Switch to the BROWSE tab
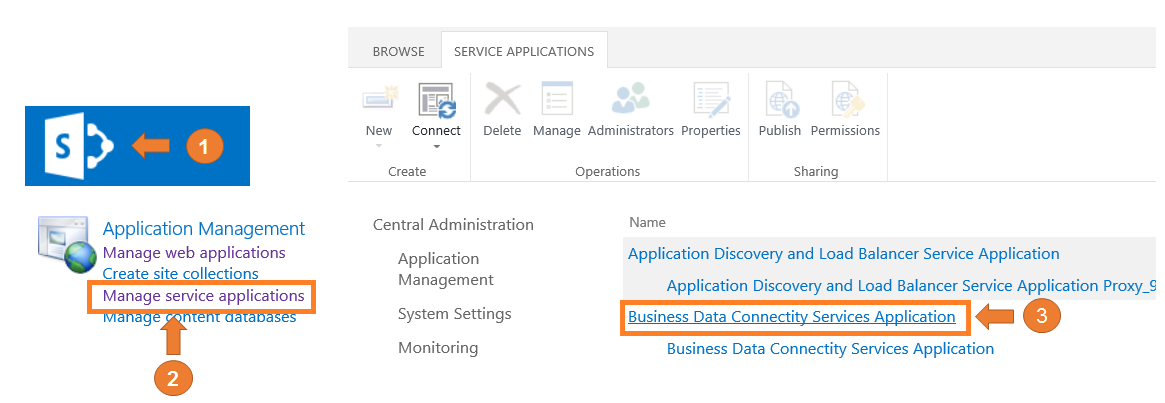The width and height of the screenshot is (1165, 403). (x=398, y=51)
